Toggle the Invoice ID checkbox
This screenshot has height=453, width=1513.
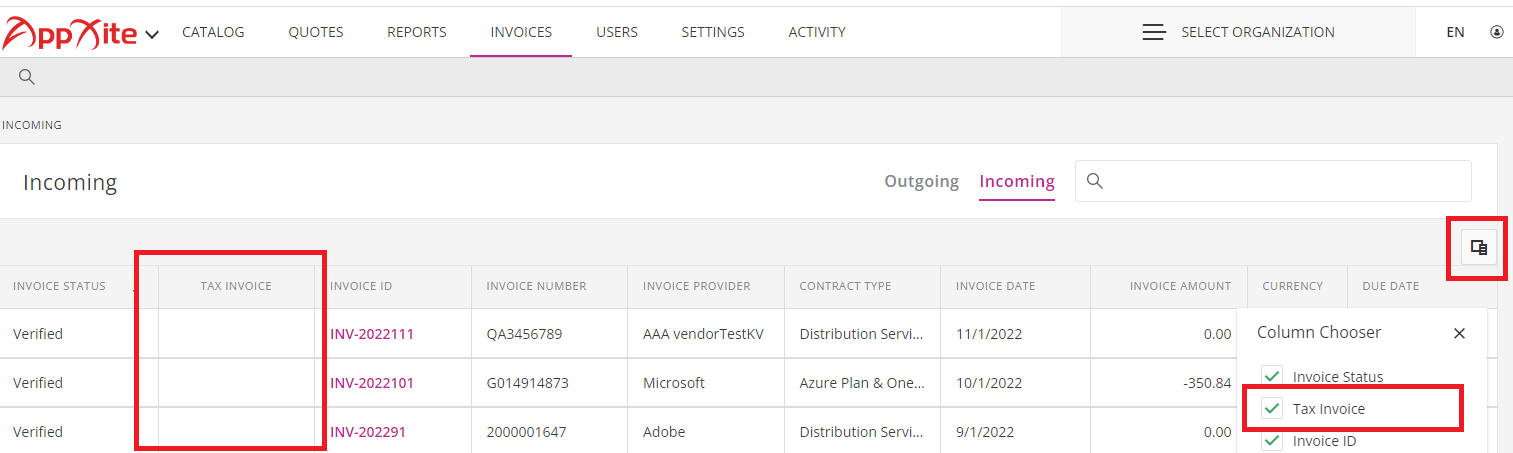coord(1272,440)
